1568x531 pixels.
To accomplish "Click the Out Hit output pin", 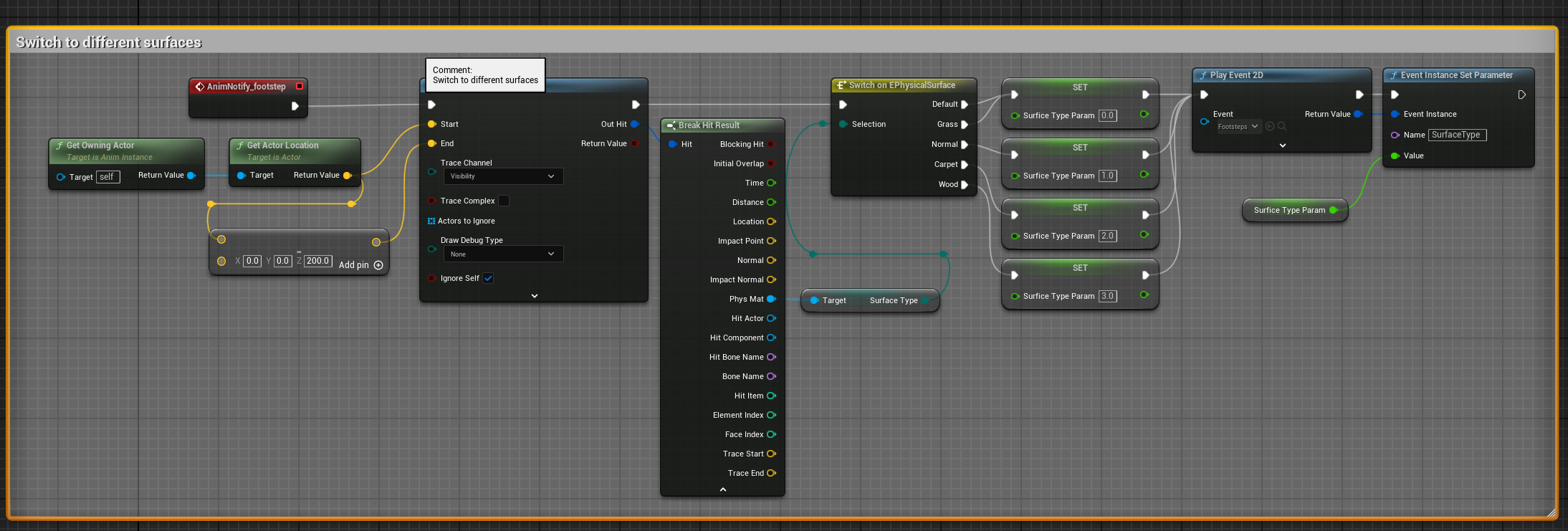I will (x=634, y=124).
